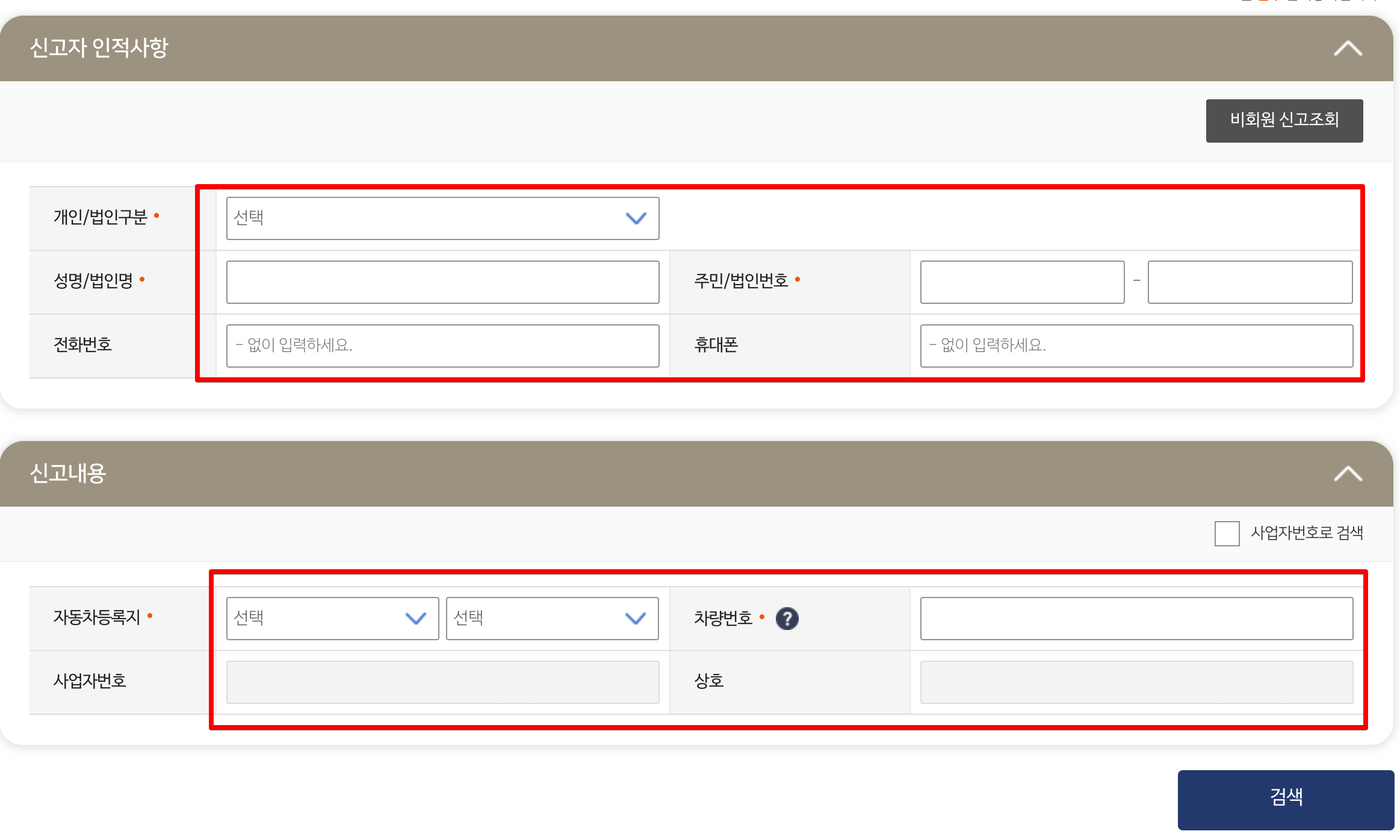The width and height of the screenshot is (1400, 840).
Task: Click the 비회원 신고조회 button
Action: [x=1284, y=120]
